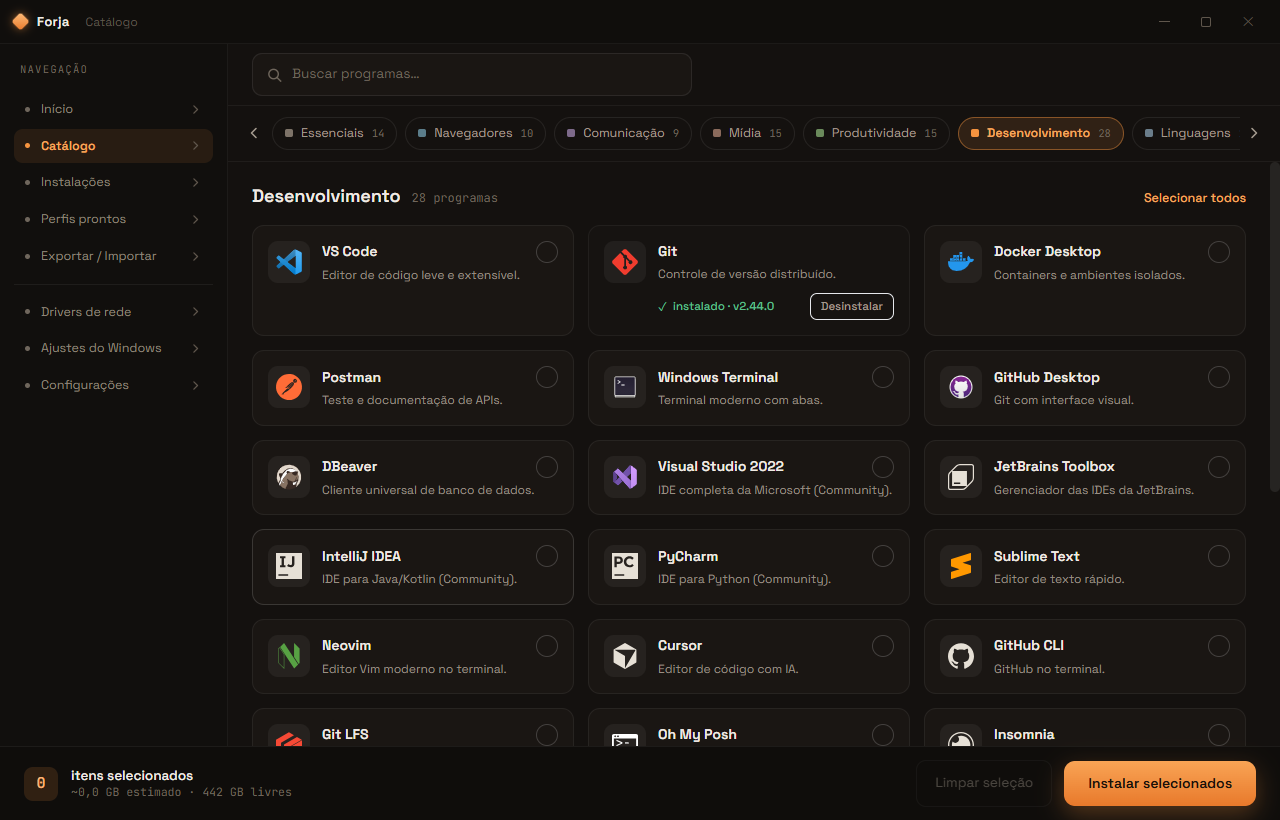Screen dimensions: 1280x820
Task: Select the Neovim checkbox
Action: [x=547, y=646]
